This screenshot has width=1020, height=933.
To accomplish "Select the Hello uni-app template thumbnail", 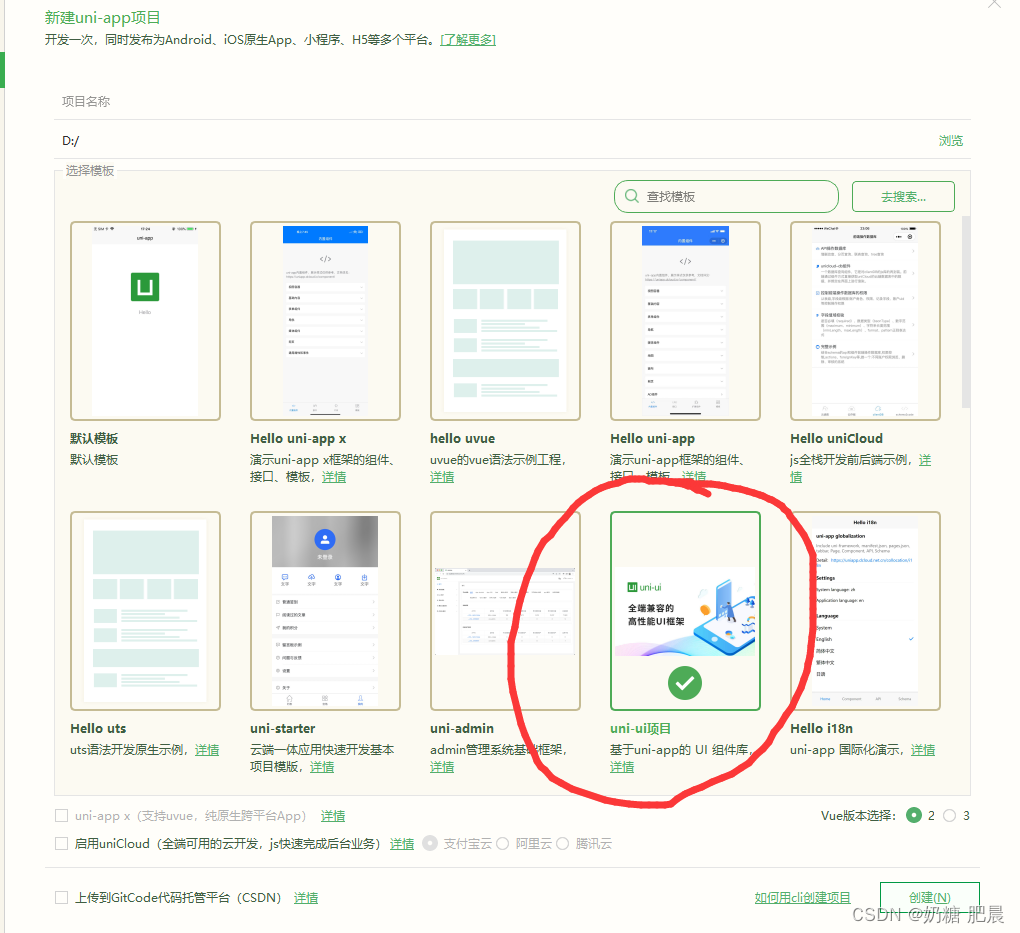I will (685, 321).
